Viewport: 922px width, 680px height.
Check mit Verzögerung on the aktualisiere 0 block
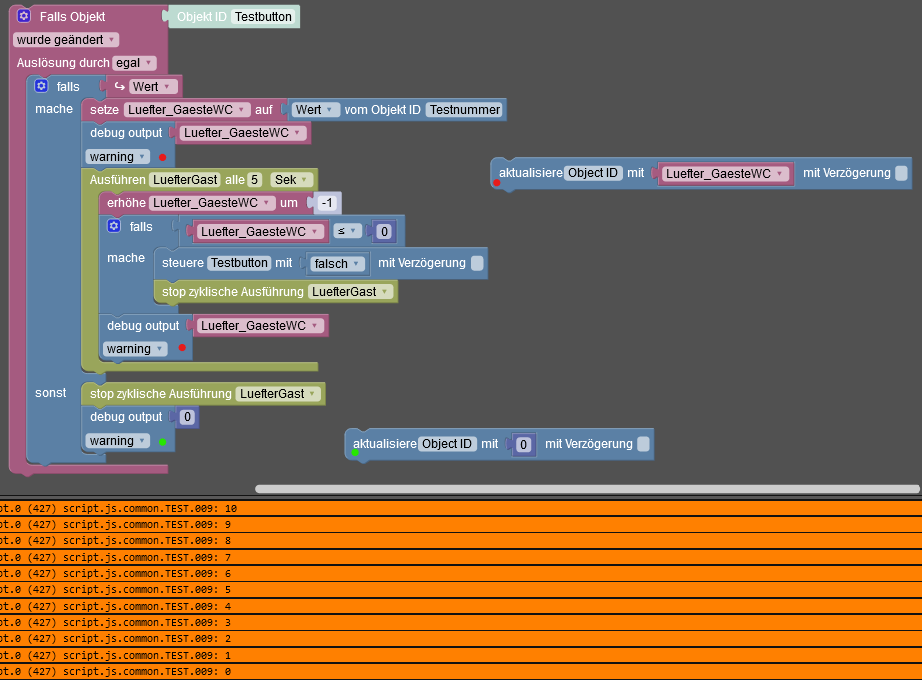(x=643, y=444)
